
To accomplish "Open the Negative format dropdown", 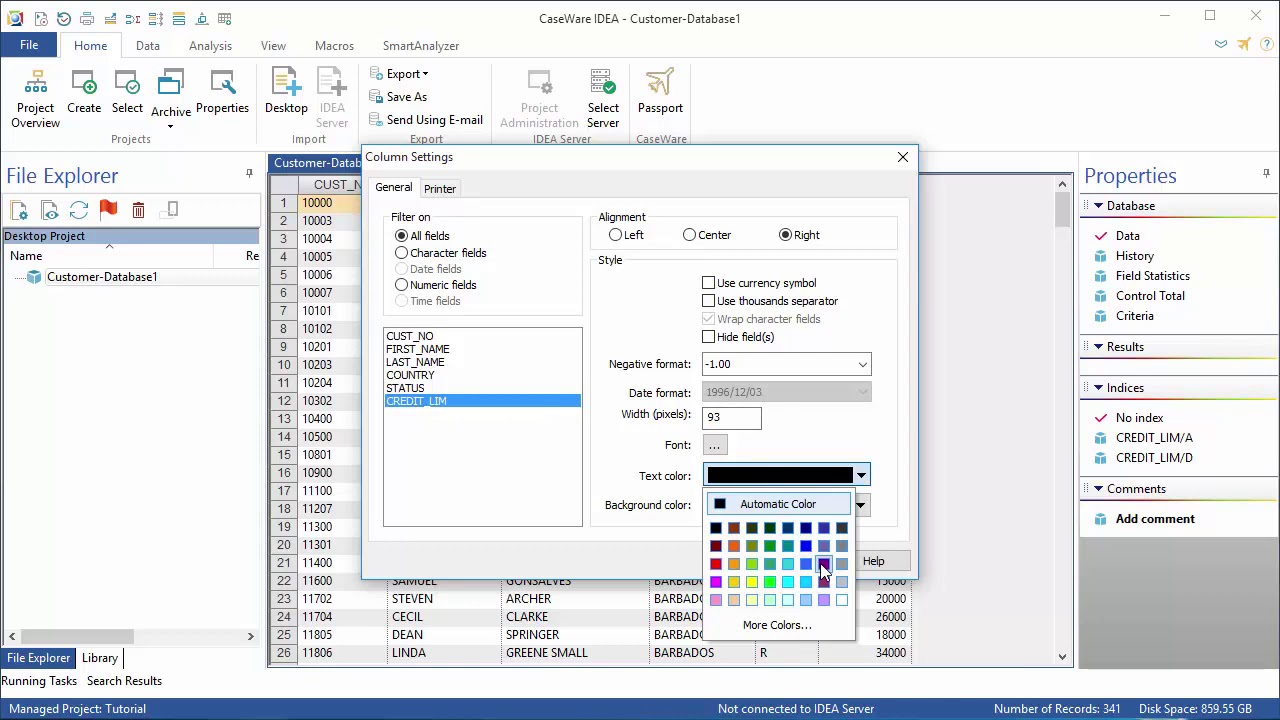I will click(x=862, y=364).
